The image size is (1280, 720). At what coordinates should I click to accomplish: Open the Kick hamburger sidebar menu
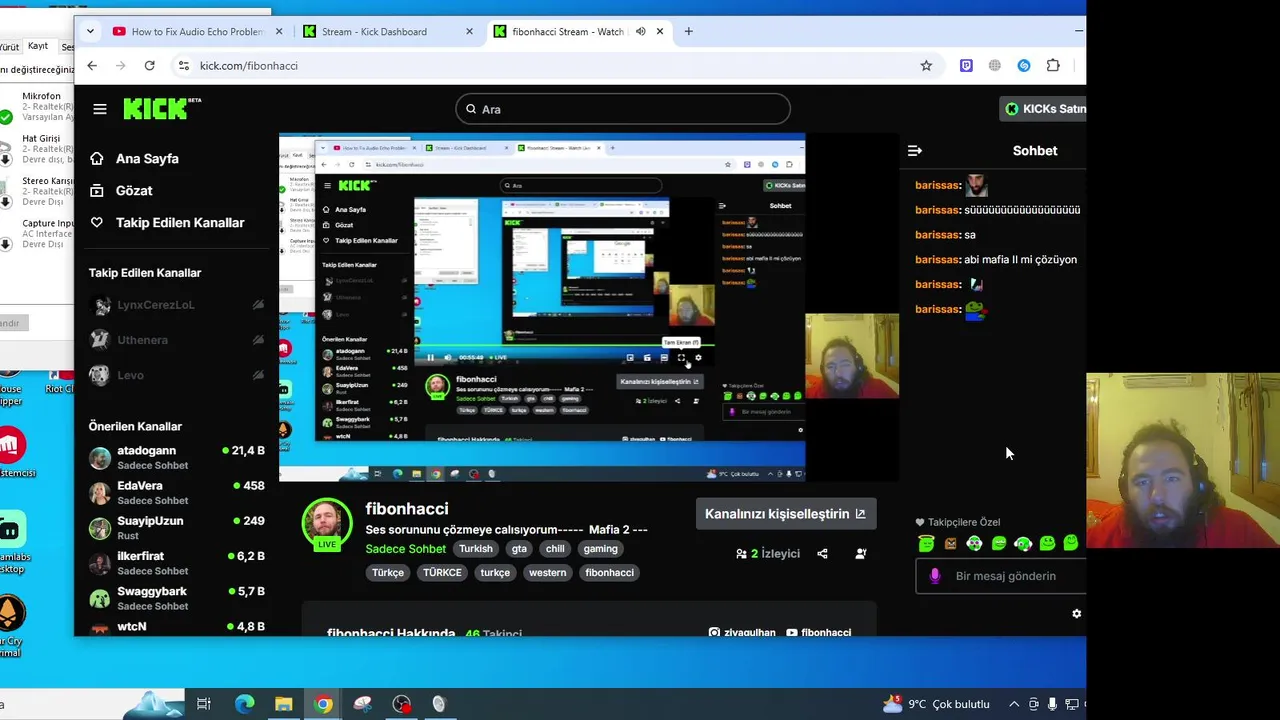[x=100, y=109]
